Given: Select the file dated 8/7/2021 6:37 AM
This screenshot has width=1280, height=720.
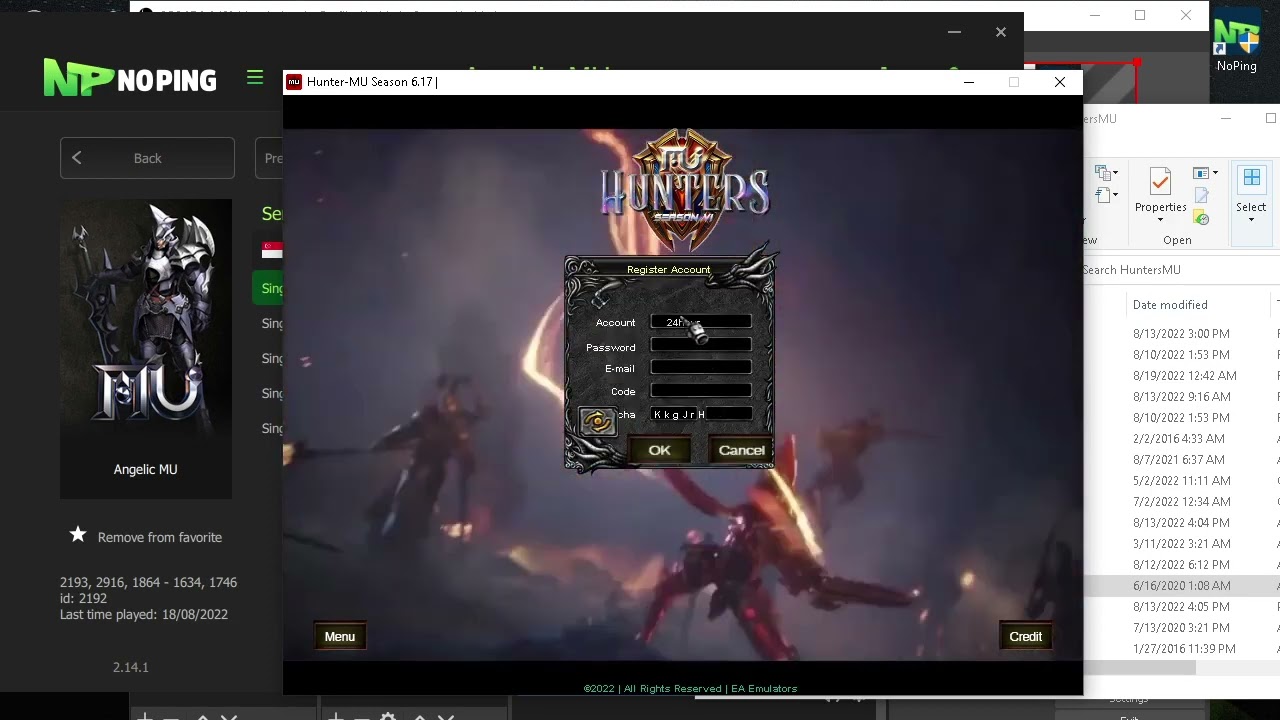Looking at the screenshot, I should (1178, 460).
